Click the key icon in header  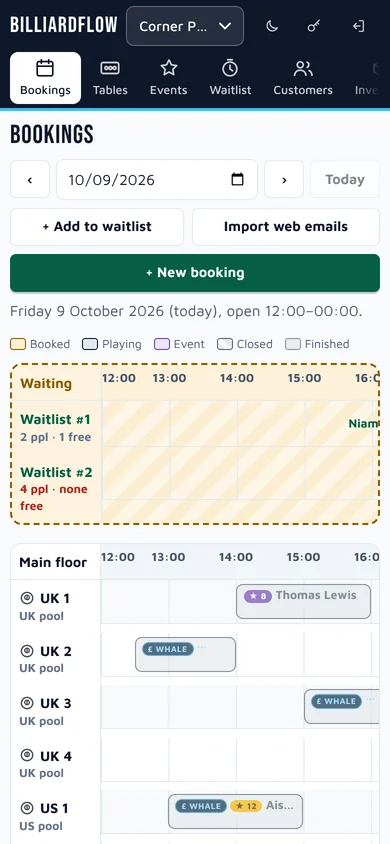(314, 26)
